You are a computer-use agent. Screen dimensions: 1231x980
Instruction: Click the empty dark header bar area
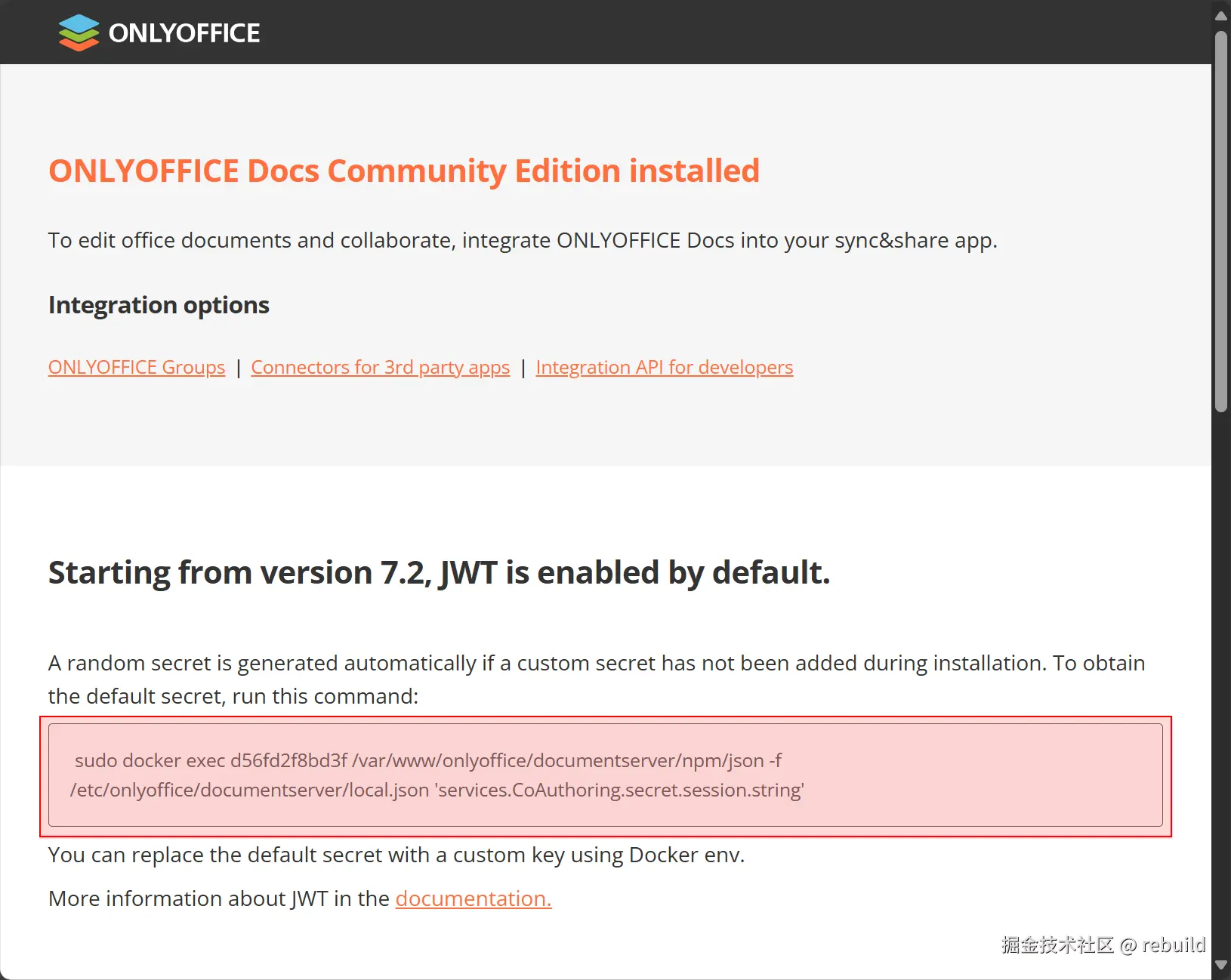pyautogui.click(x=717, y=32)
